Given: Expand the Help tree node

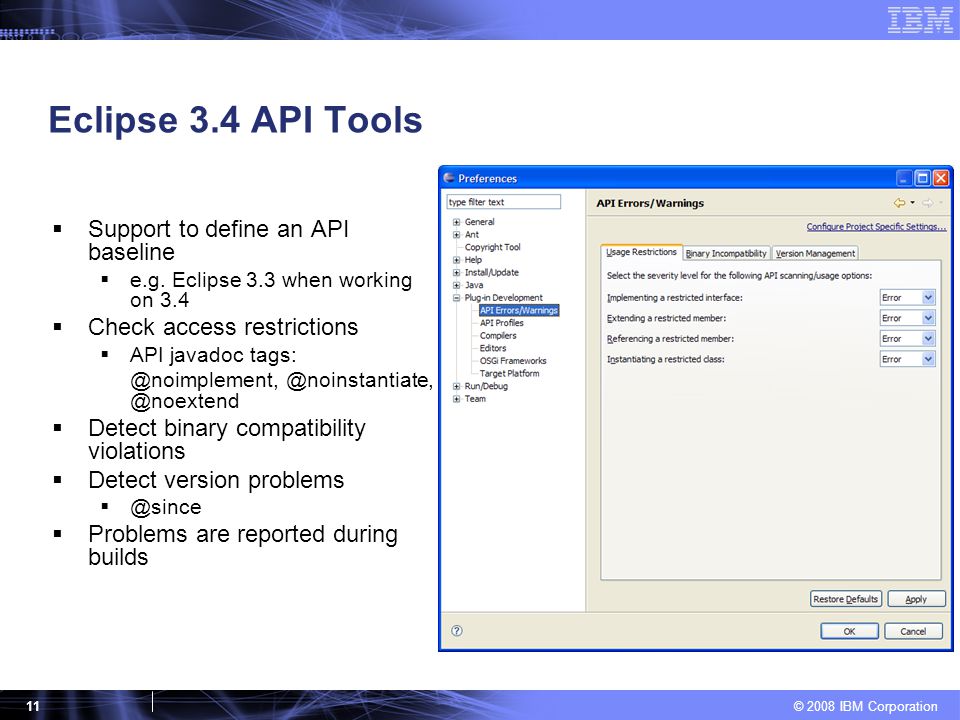Looking at the screenshot, I should pos(456,260).
